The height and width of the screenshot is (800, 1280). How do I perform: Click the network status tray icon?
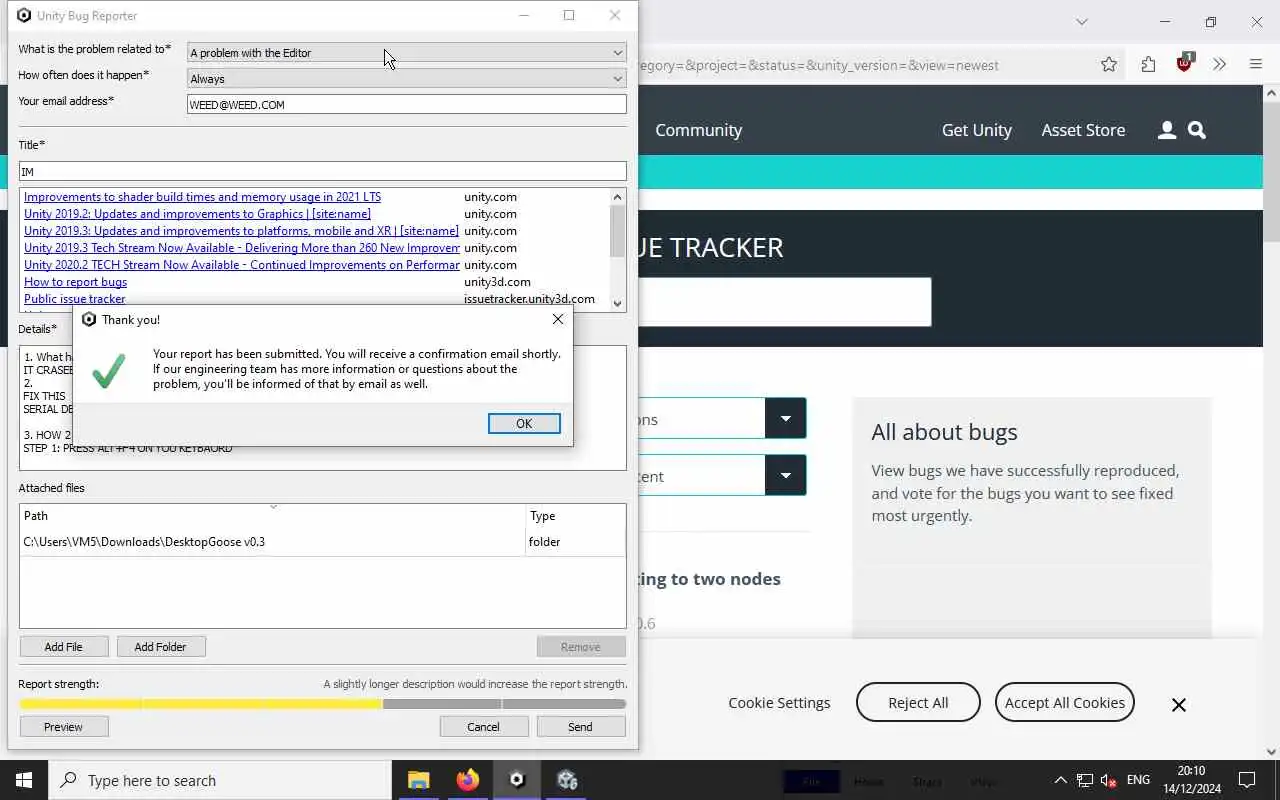pos(1084,780)
